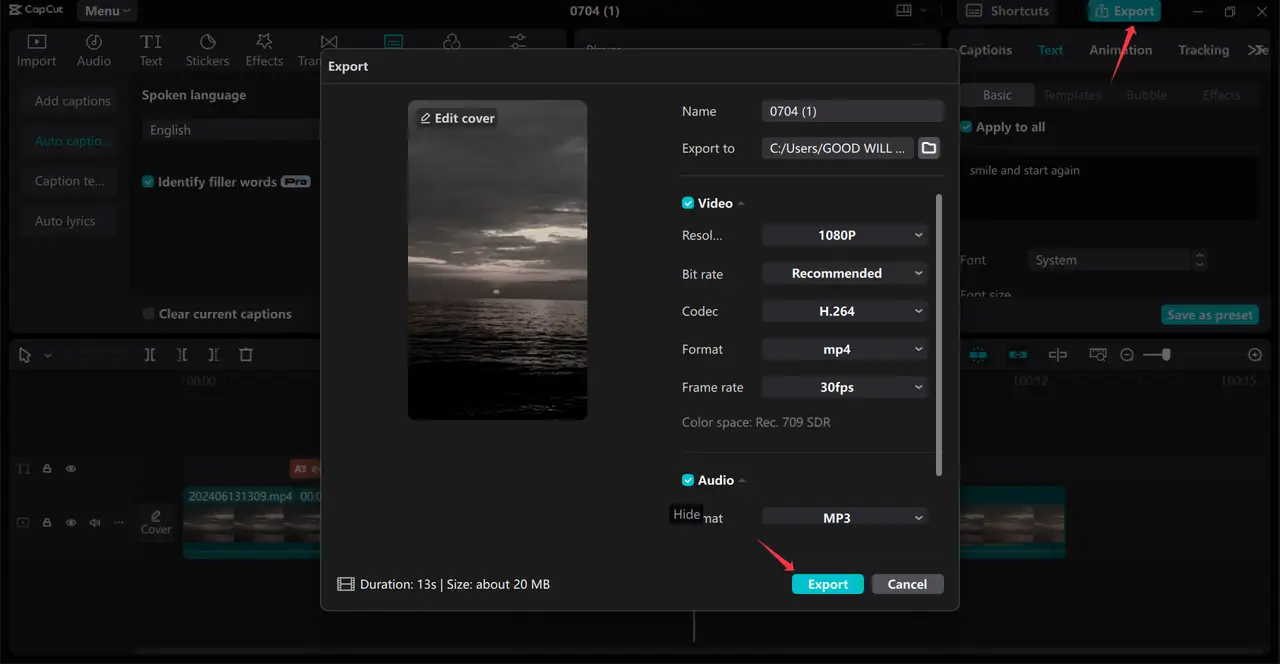1280x664 pixels.
Task: Click the Delete right trim icon
Action: click(214, 355)
